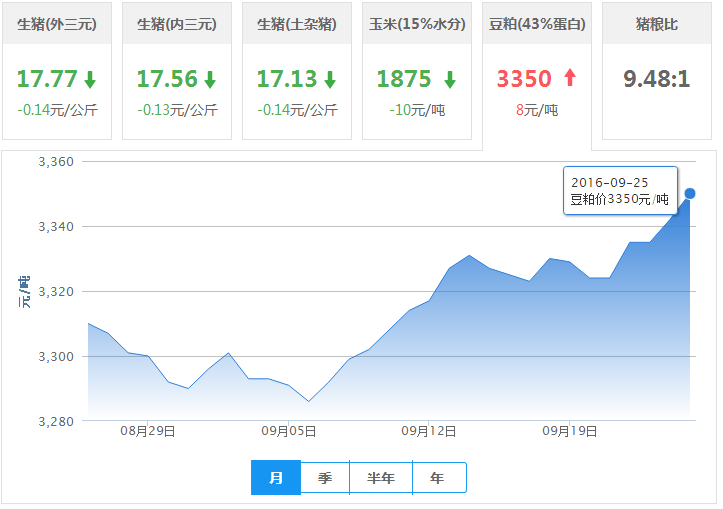Click the 09月12日 axis label

429,432
